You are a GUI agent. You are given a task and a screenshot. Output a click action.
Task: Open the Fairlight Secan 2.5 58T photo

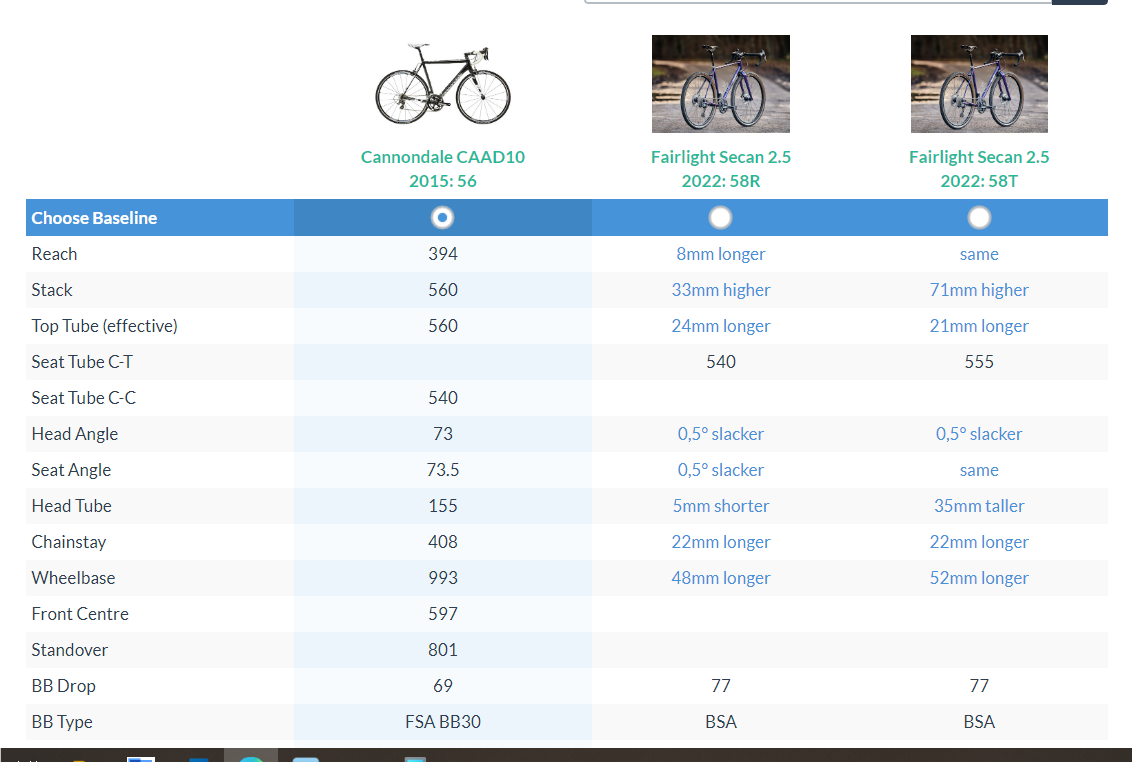click(x=979, y=84)
